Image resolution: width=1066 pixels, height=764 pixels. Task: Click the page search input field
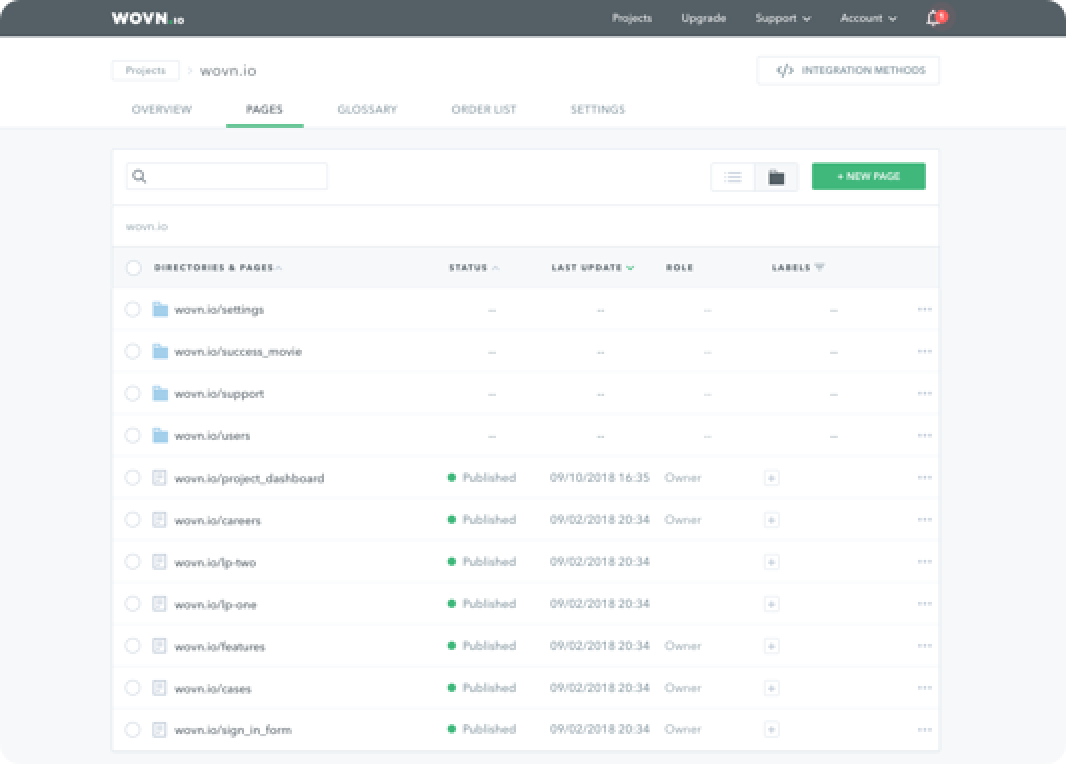(x=236, y=176)
